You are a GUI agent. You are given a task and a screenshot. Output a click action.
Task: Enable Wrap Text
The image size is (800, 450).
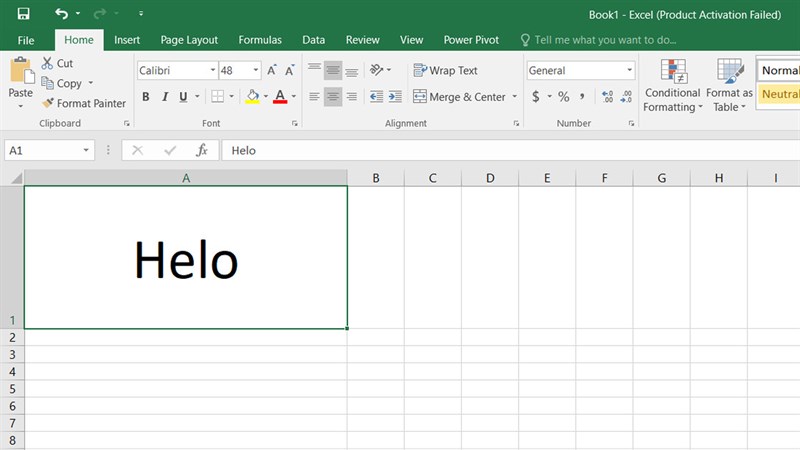pos(445,70)
